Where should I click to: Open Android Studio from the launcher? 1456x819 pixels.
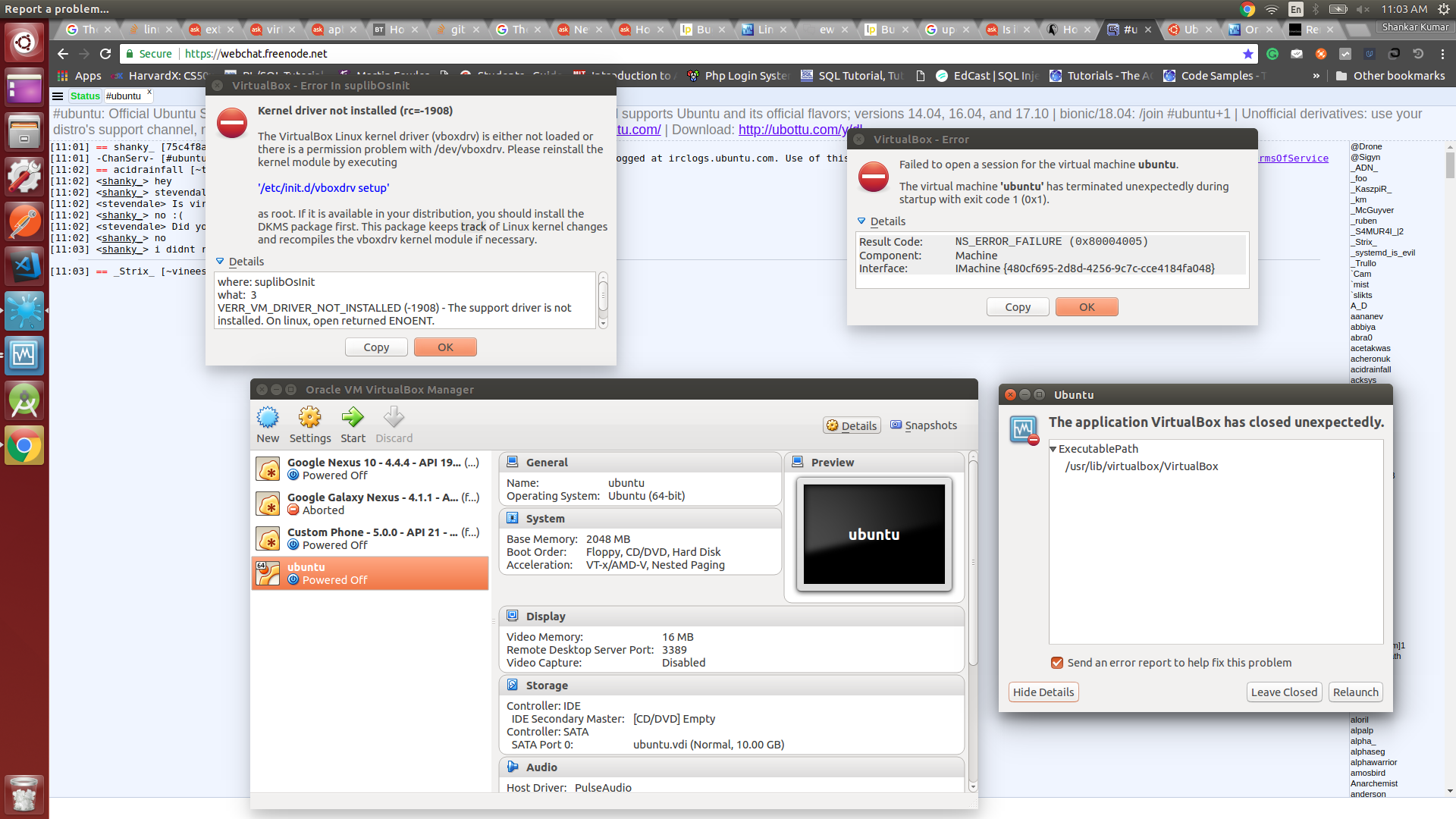[24, 400]
